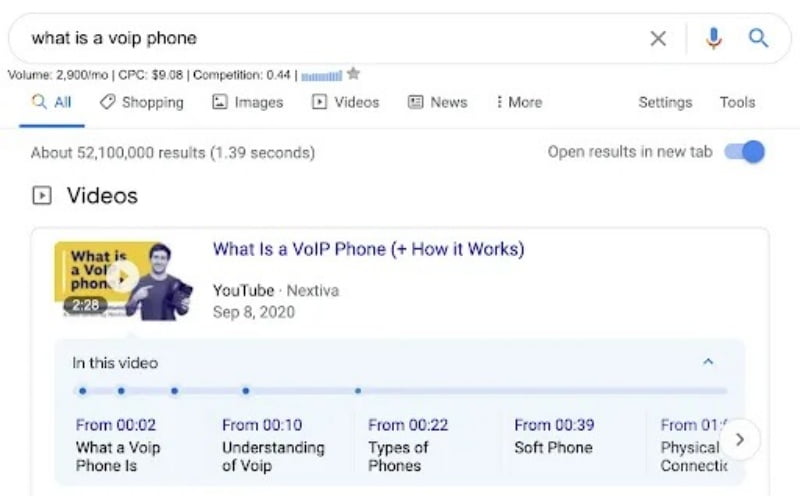Collapse the In this video section
This screenshot has width=800, height=496.
click(x=708, y=362)
